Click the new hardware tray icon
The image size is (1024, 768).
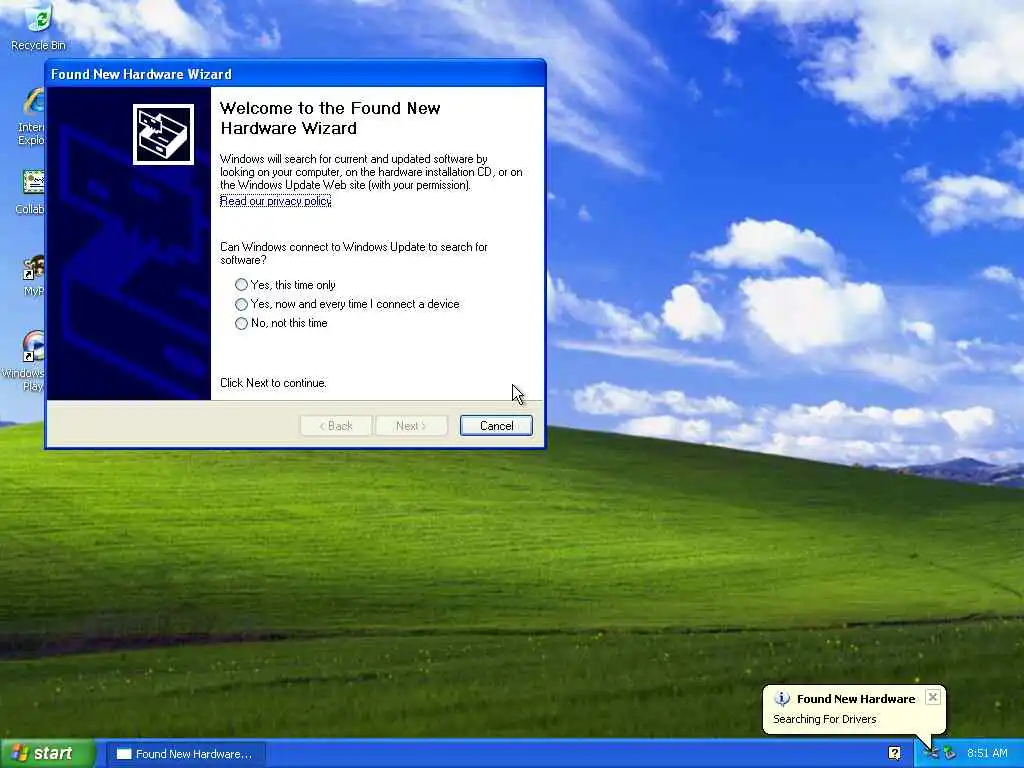tap(933, 753)
